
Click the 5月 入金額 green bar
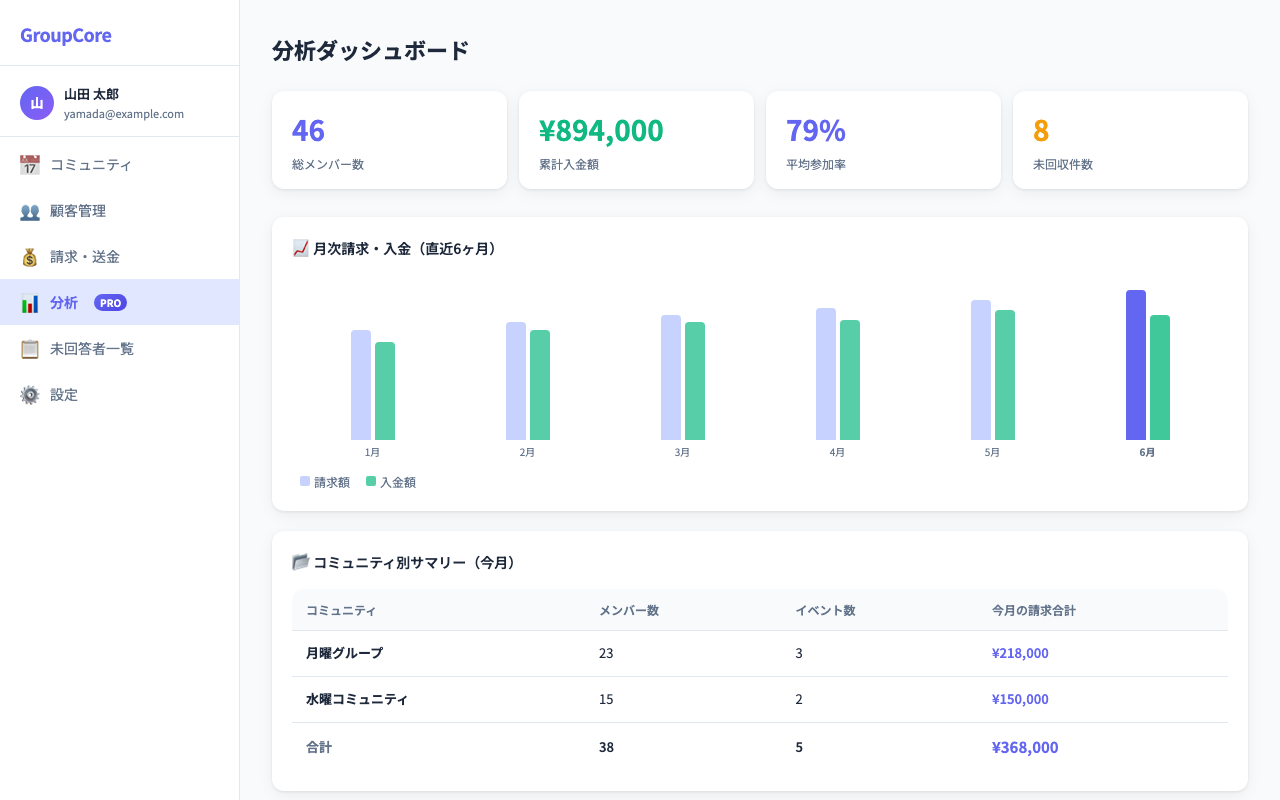1005,375
